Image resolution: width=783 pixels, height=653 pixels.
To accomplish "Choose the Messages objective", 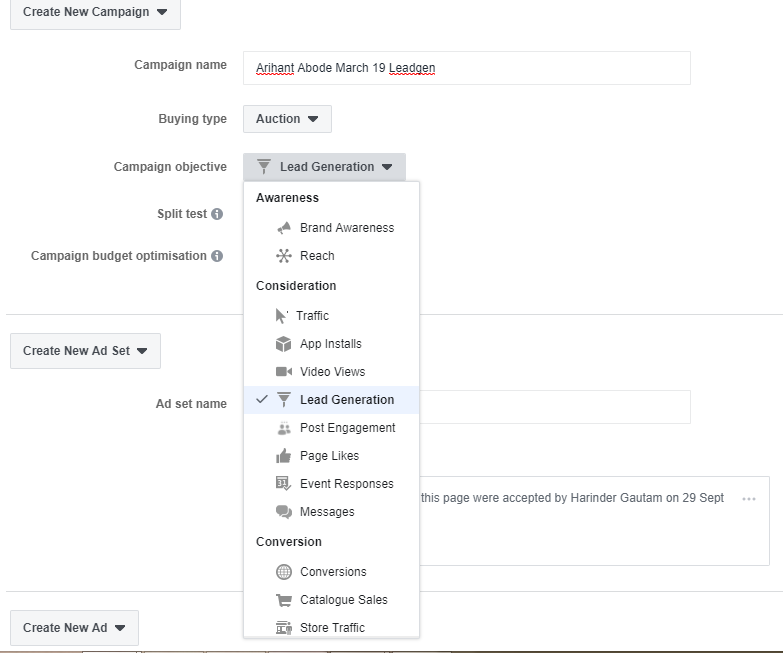I will [x=332, y=512].
